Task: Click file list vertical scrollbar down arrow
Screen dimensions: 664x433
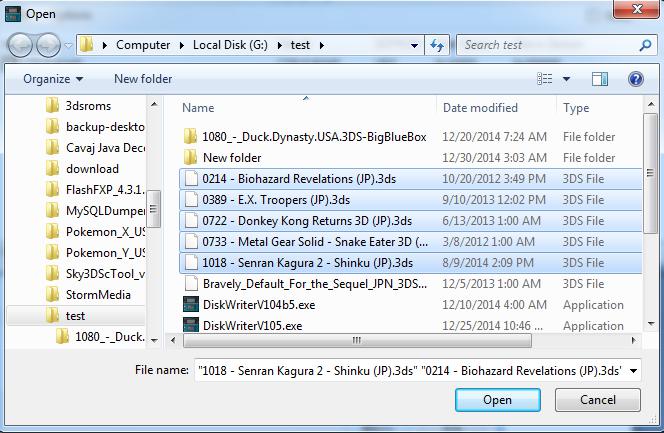Action: [x=651, y=324]
